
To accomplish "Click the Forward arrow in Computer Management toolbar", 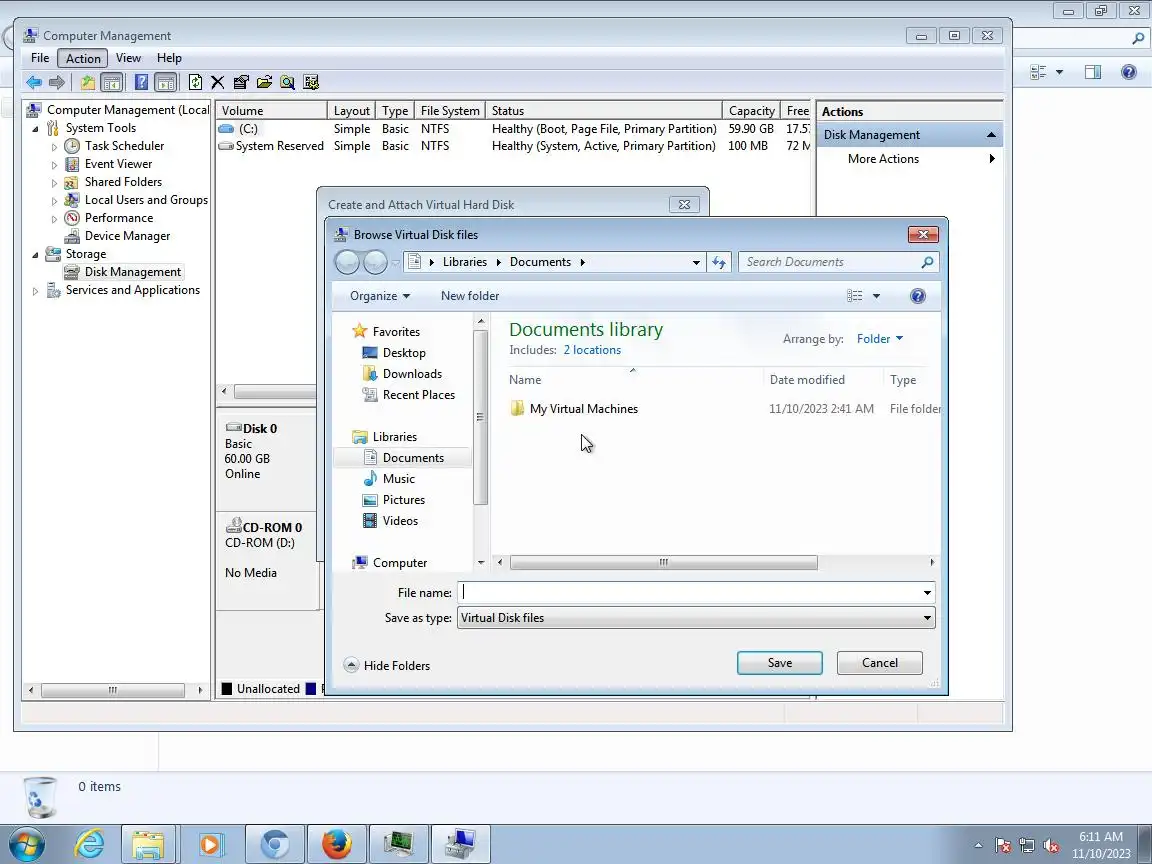I will click(57, 82).
